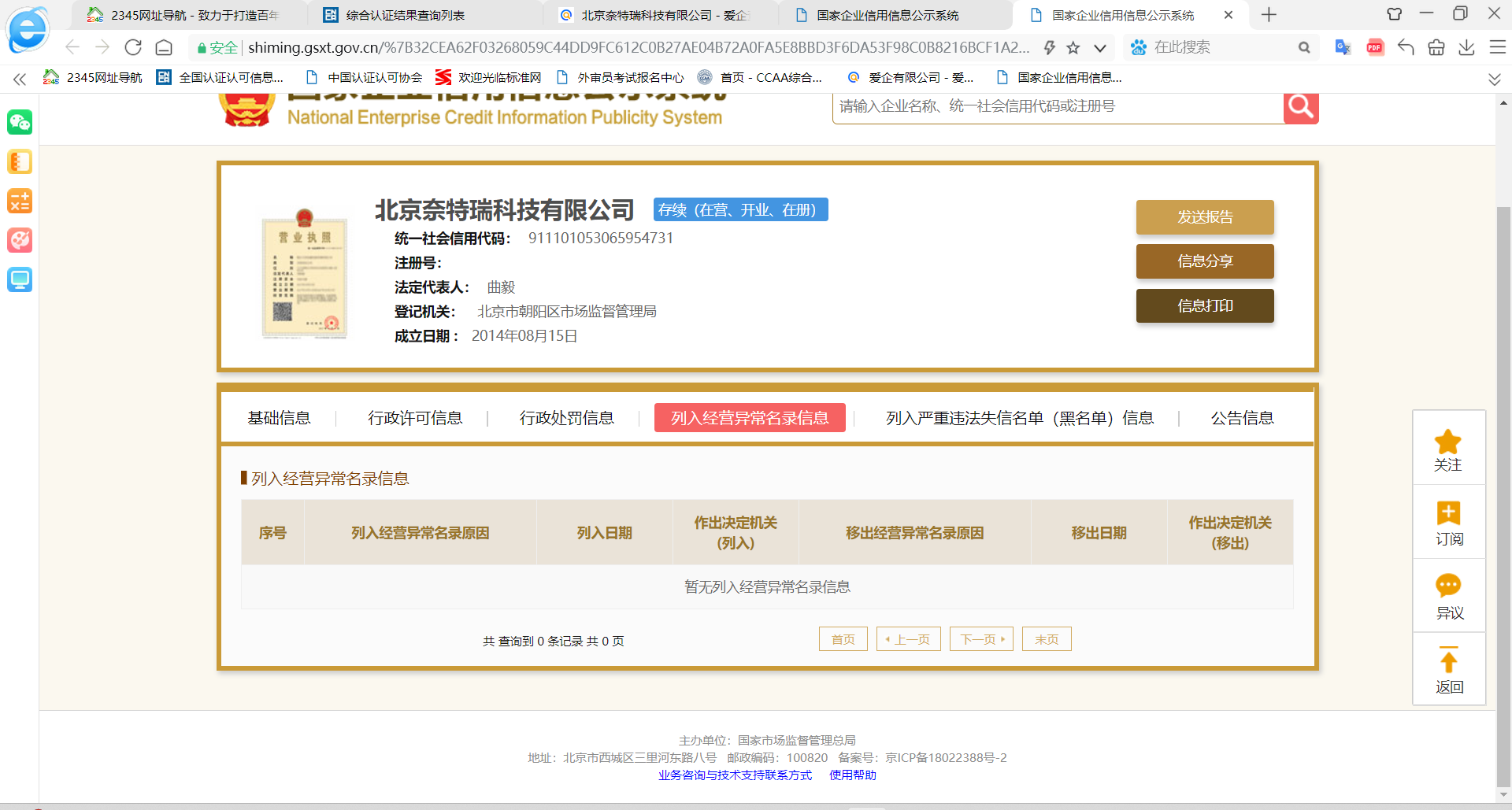The width and height of the screenshot is (1512, 810).
Task: Switch to the 基础信息 tab
Action: pyautogui.click(x=279, y=418)
